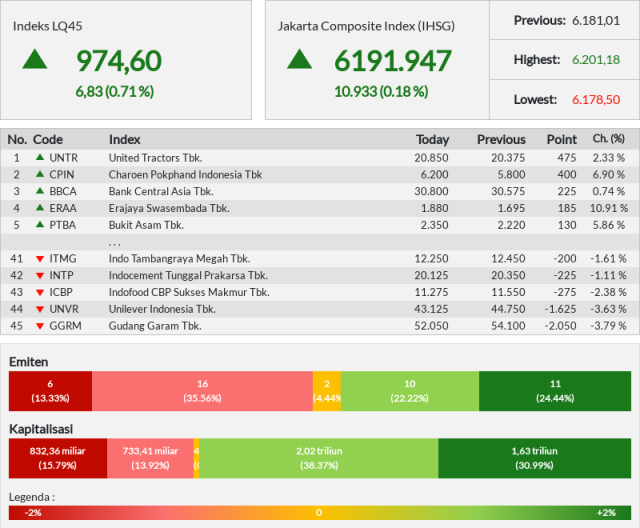Click the green up arrow beside IHSG value
Screen dimensions: 640x528
300,59
